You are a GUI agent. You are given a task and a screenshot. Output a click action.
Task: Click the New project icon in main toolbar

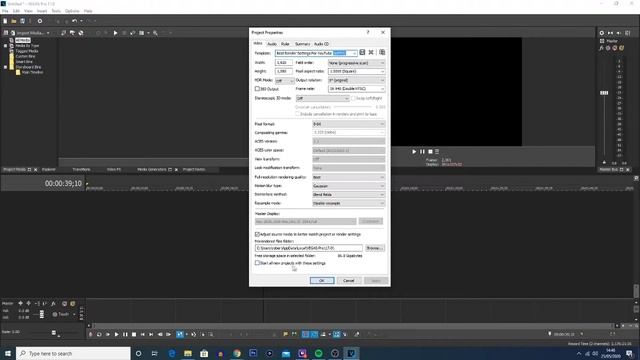tap(5, 21)
